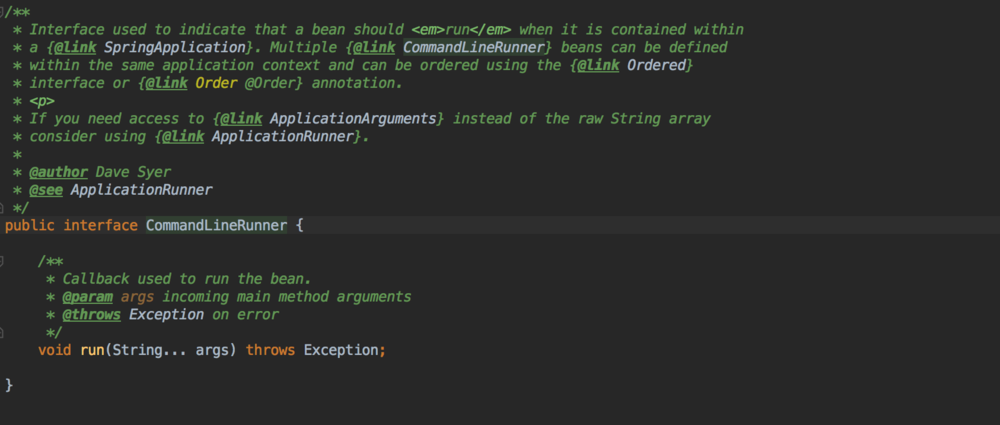Open the ApplicationArguments Javadoc link
This screenshot has width=1000, height=425.
[374, 118]
